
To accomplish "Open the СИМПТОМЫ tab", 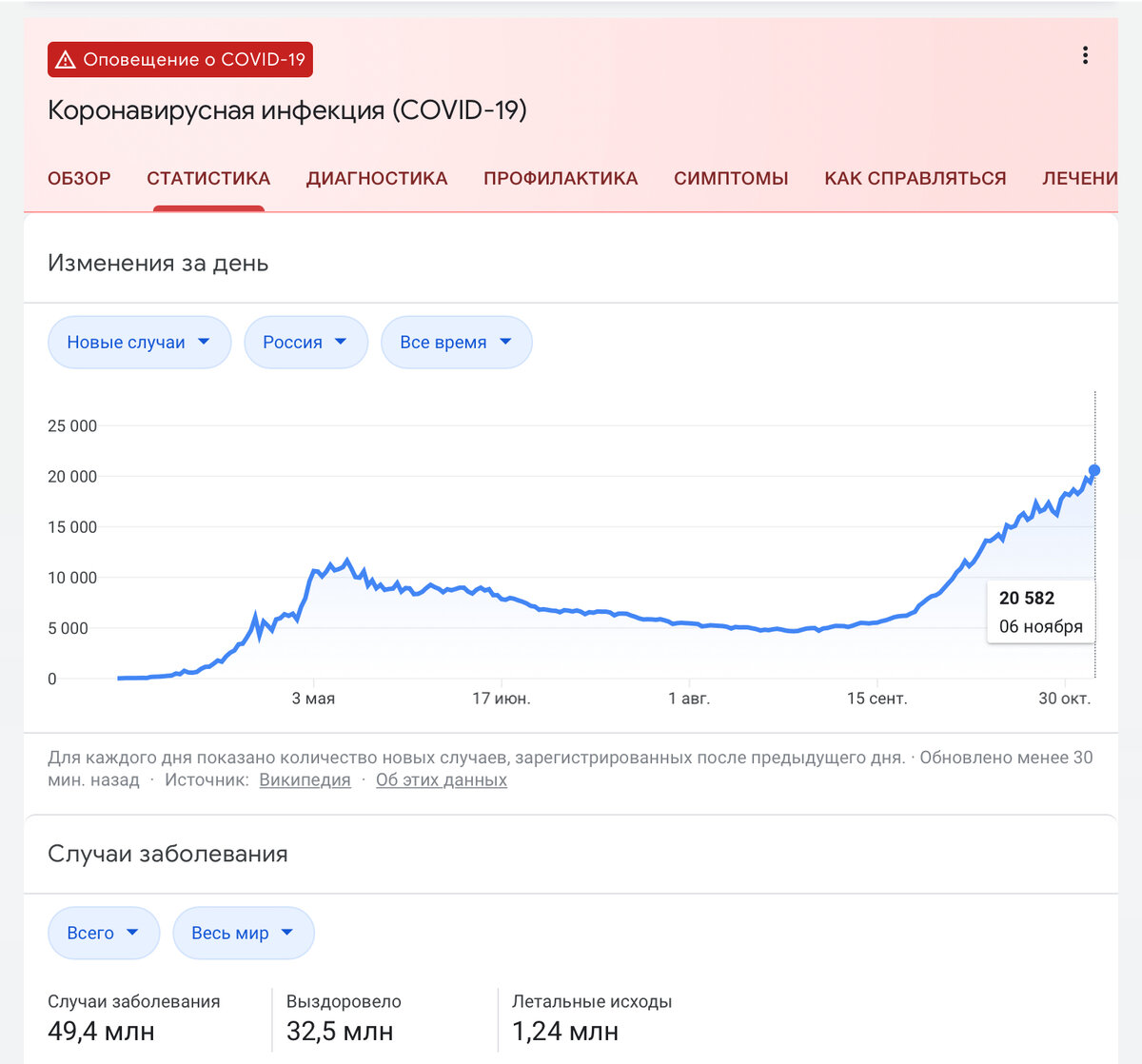I will click(731, 178).
